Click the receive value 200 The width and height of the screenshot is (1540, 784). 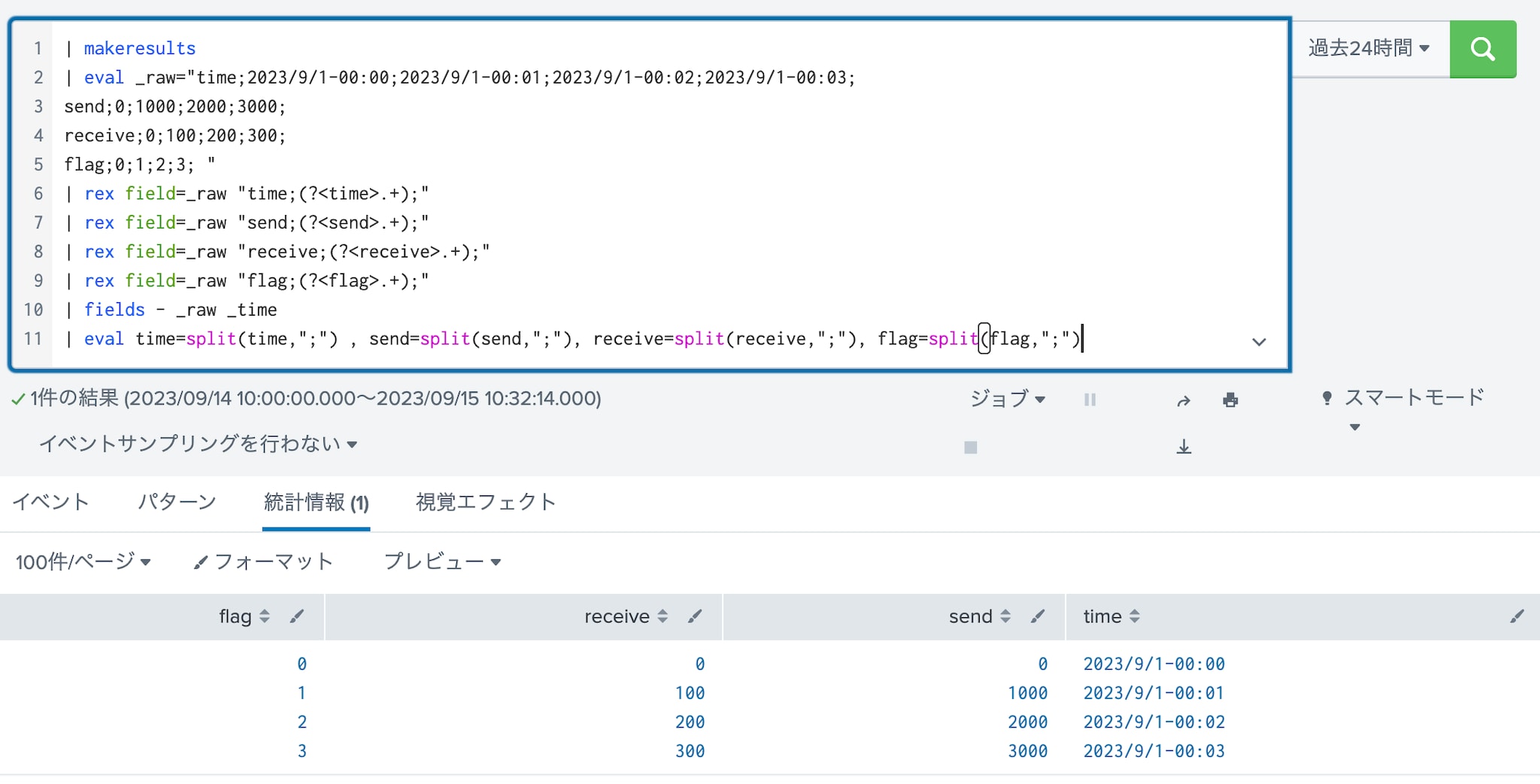[690, 722]
